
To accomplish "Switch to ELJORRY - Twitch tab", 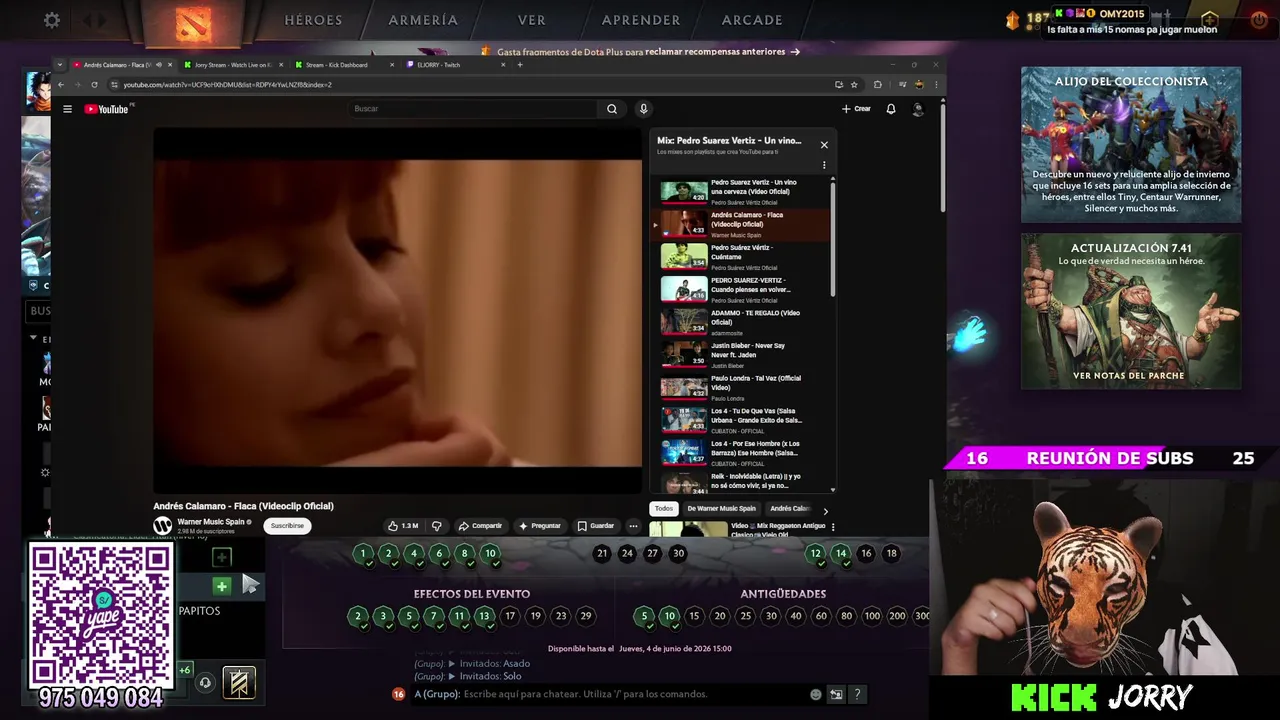I will coord(455,65).
